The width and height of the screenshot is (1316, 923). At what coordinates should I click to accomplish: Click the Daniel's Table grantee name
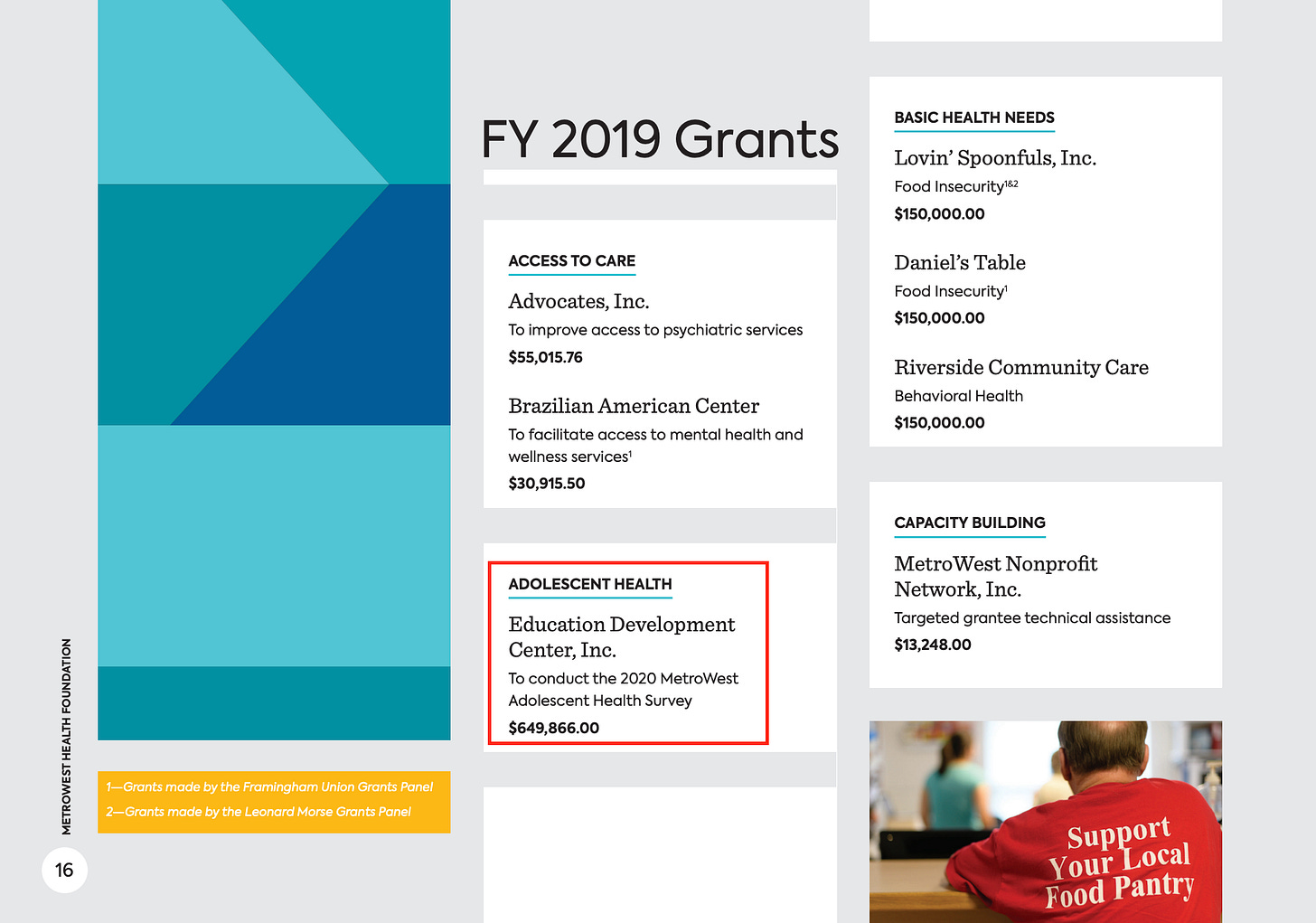[960, 263]
